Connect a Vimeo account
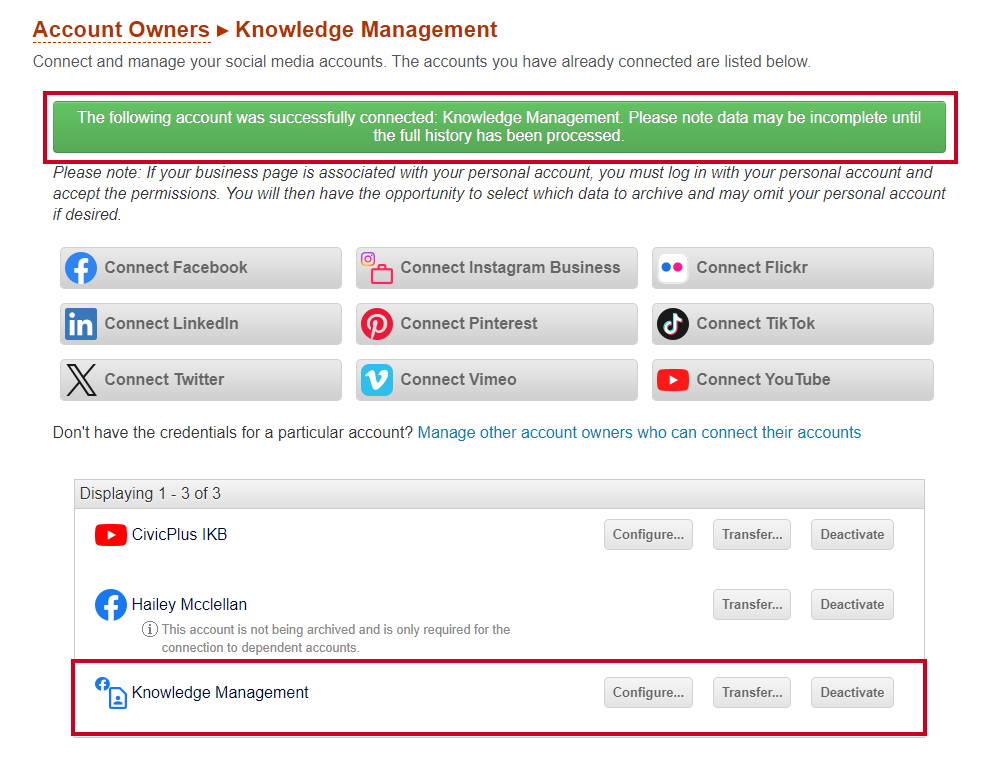 497,380
